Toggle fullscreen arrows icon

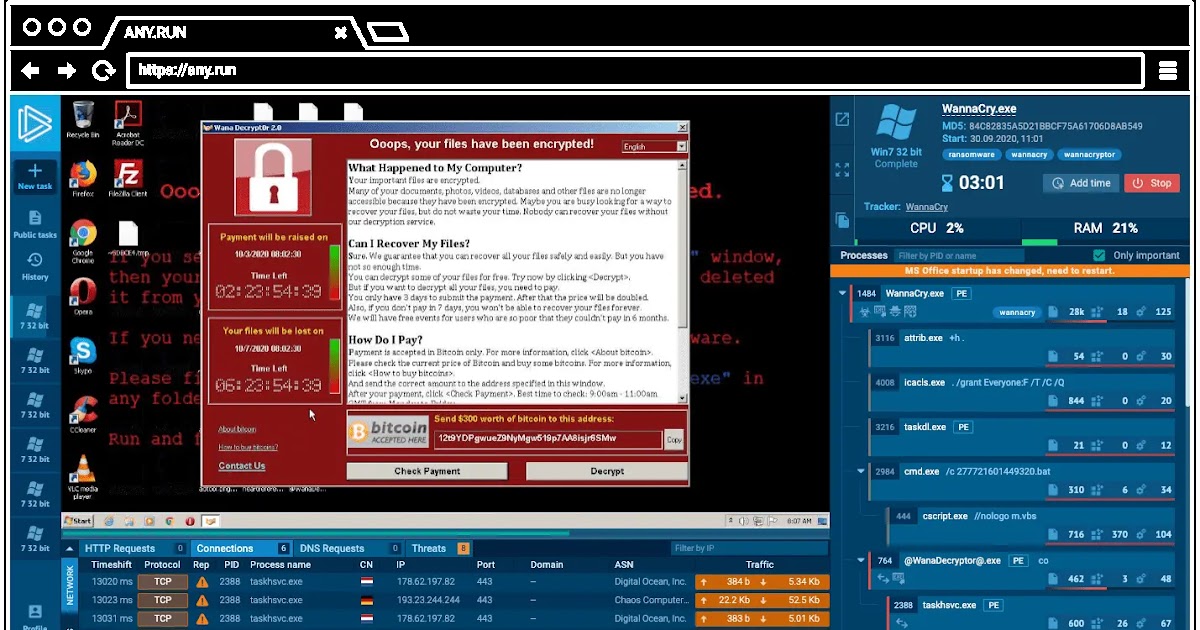coord(842,170)
